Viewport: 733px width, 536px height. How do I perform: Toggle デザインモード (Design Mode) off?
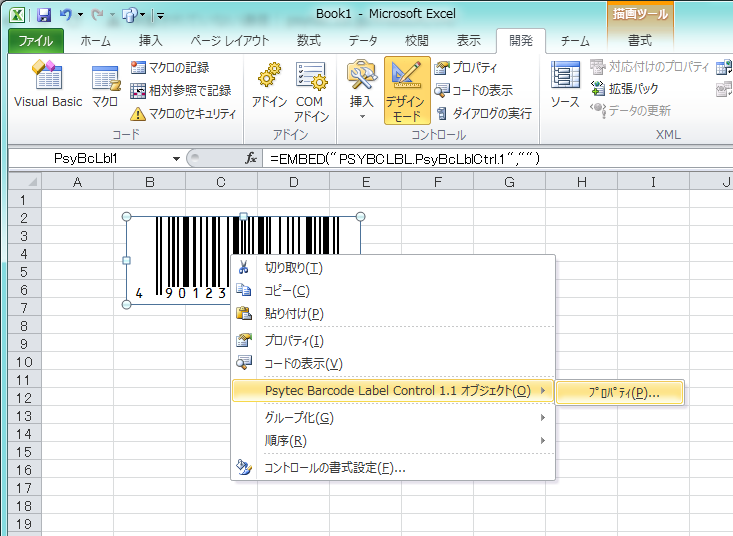pyautogui.click(x=407, y=89)
